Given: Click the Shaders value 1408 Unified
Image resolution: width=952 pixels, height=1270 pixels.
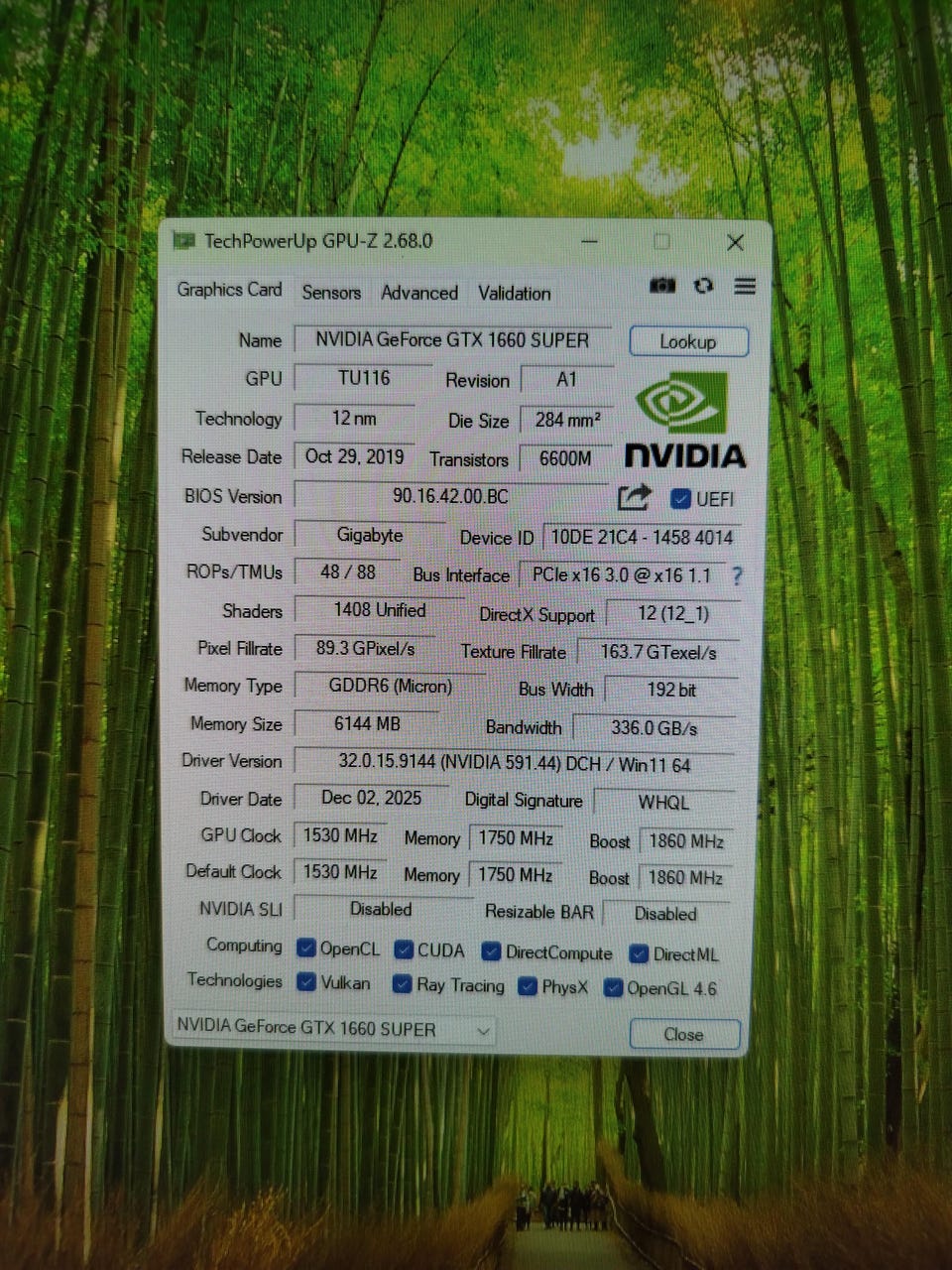Looking at the screenshot, I should pos(380,610).
